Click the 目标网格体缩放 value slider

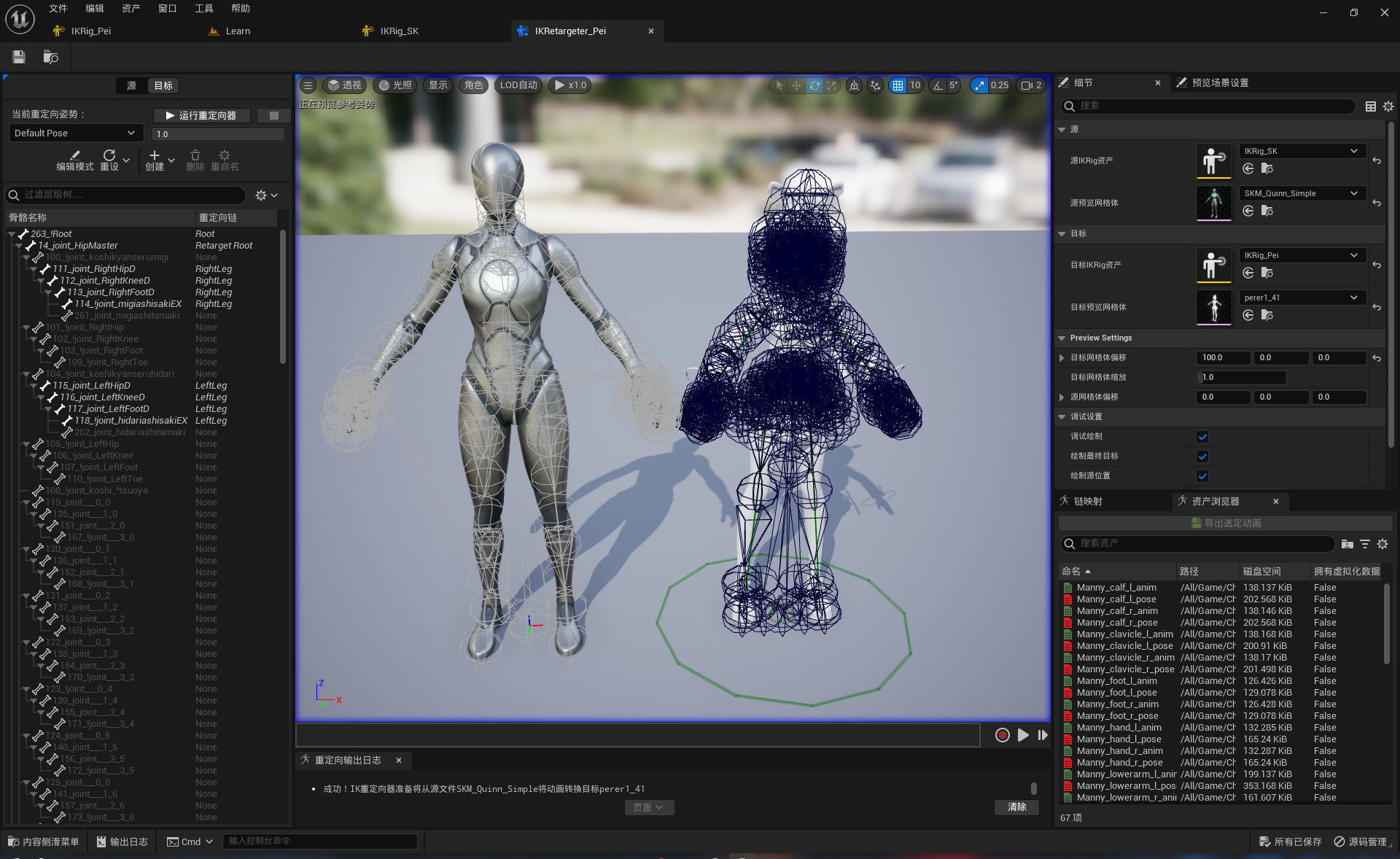pos(1241,378)
